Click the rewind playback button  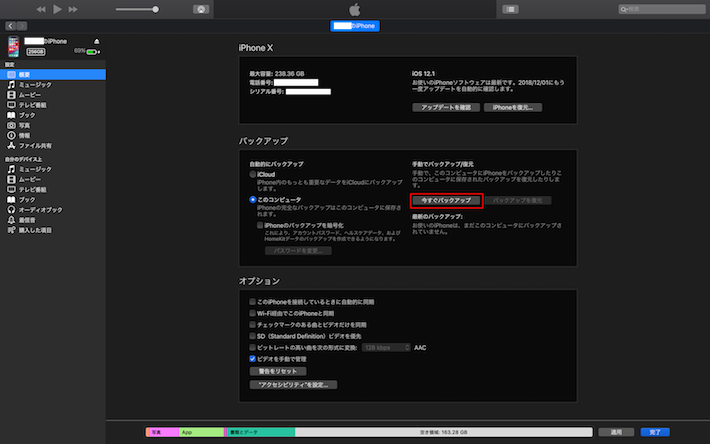(x=41, y=9)
